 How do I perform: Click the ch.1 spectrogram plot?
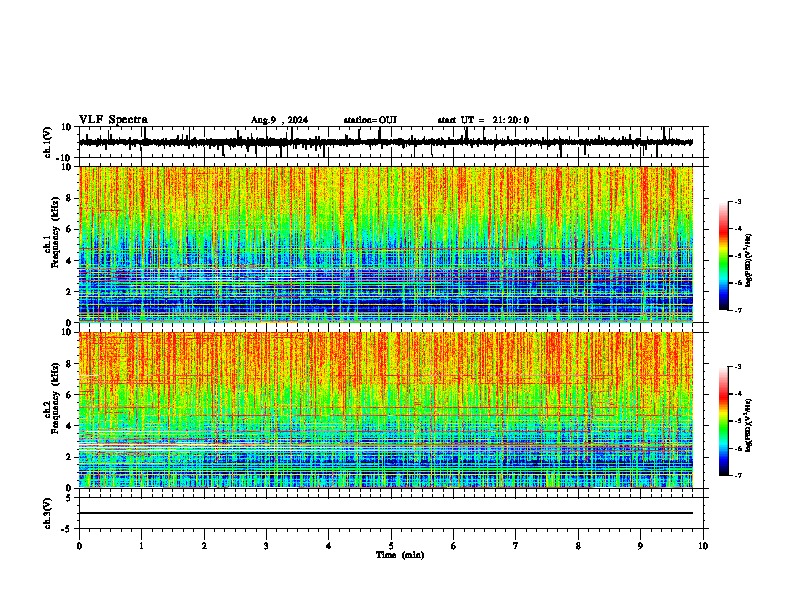point(386,244)
